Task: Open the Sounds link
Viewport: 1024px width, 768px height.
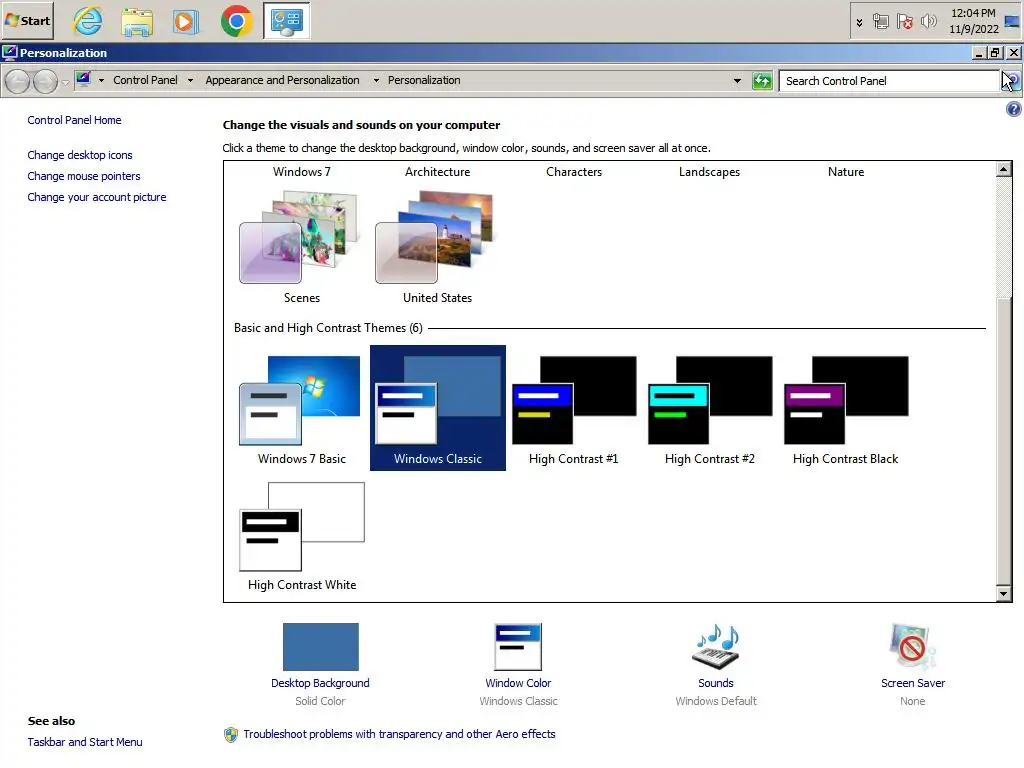Action: 716,683
